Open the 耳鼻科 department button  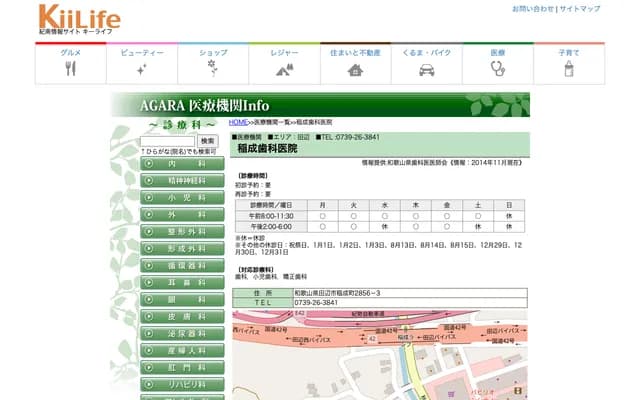coord(182,282)
